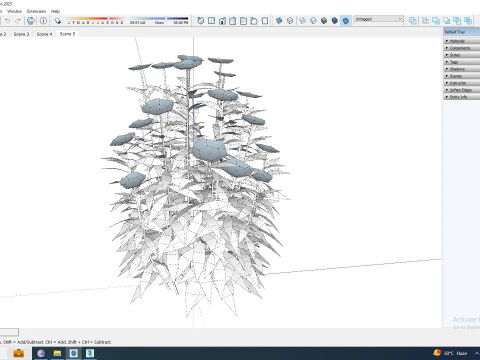Select Wireframe face style
Screen dimensions: 480x360
302,21
